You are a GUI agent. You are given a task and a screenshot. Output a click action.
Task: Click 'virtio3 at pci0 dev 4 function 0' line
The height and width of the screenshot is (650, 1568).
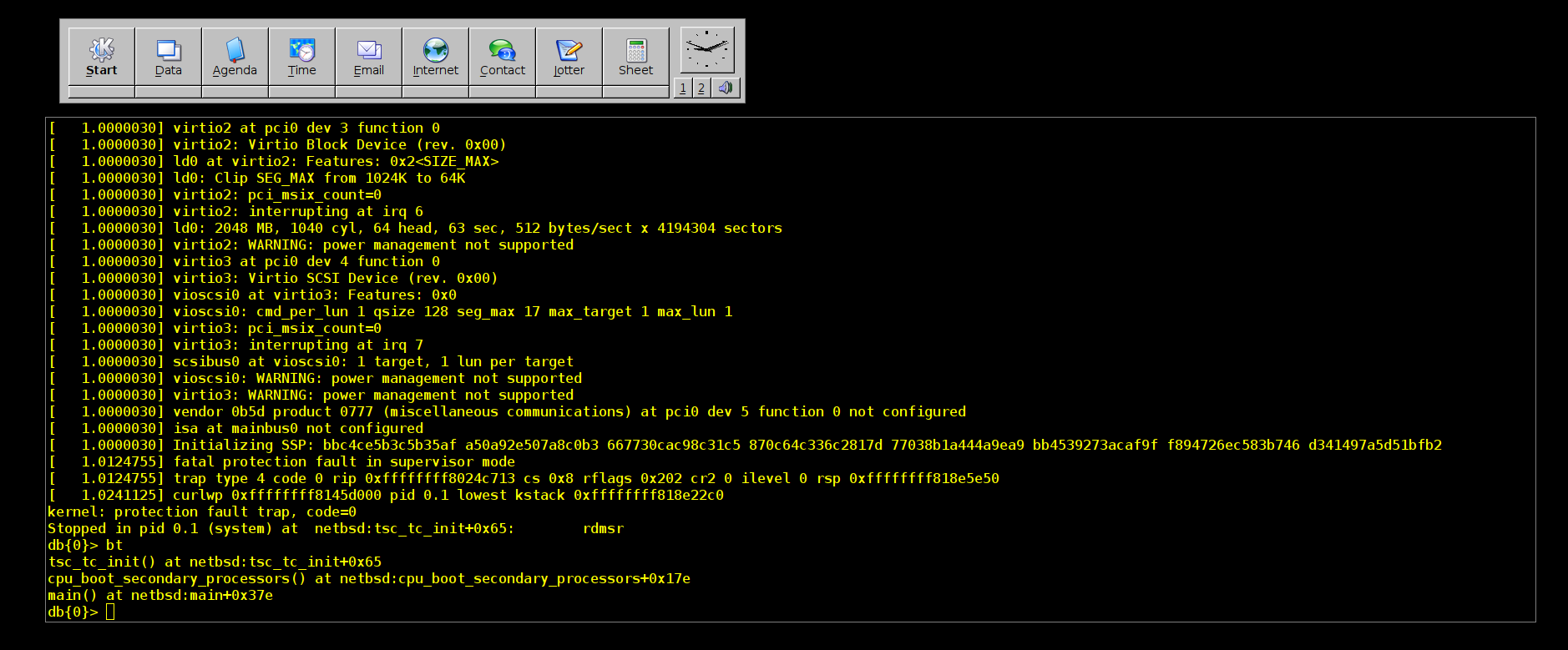click(244, 261)
